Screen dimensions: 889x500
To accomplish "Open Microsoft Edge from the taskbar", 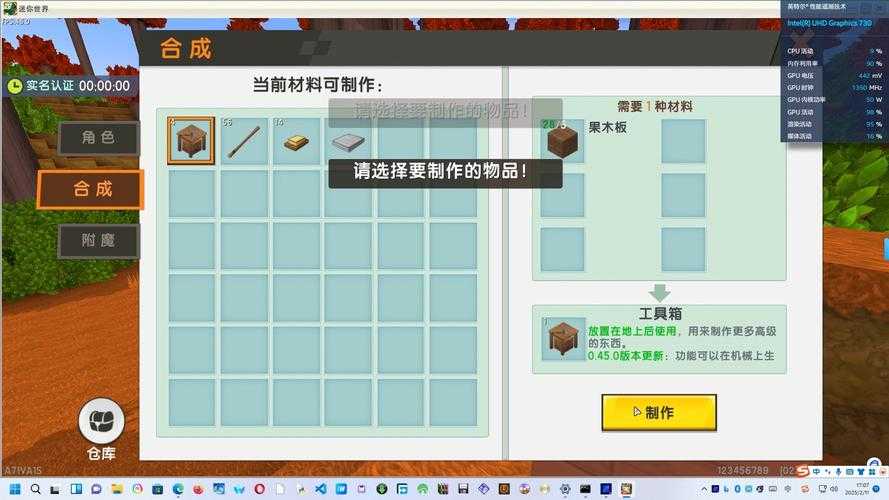I will click(178, 489).
